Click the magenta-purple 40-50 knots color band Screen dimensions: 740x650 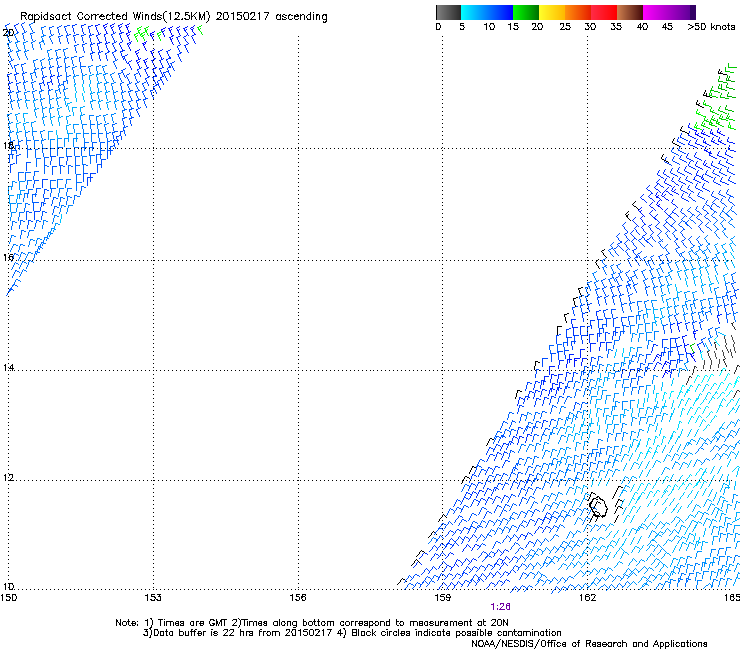[x=669, y=12]
